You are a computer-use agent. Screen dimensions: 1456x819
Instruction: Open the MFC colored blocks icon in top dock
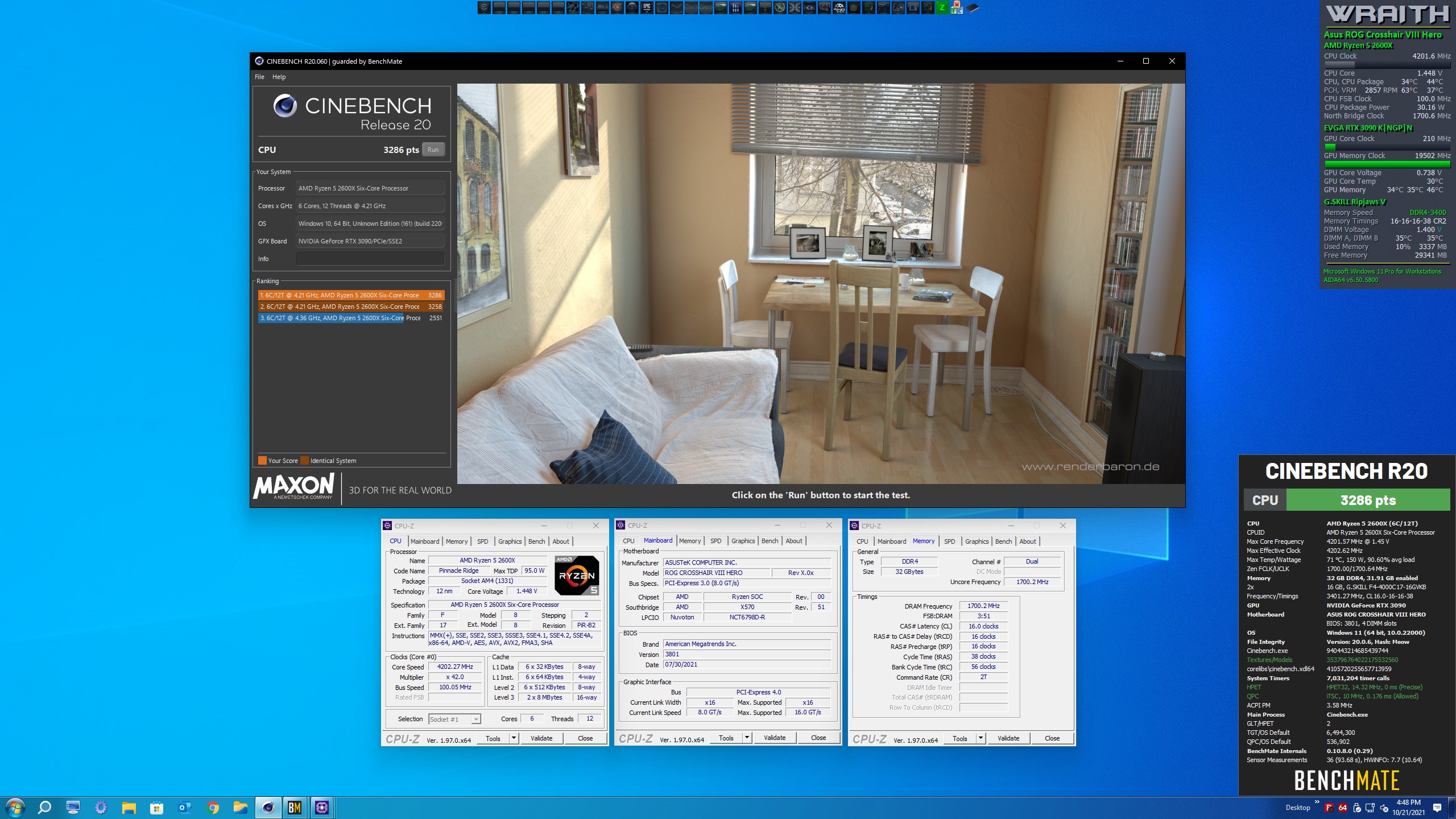point(957,8)
